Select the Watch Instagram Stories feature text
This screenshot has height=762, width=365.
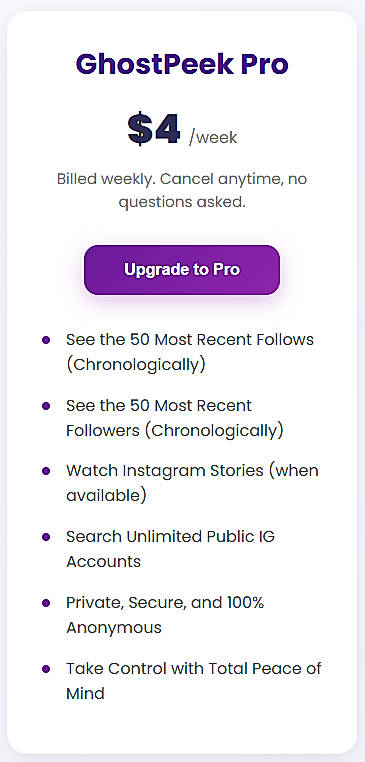click(x=192, y=483)
